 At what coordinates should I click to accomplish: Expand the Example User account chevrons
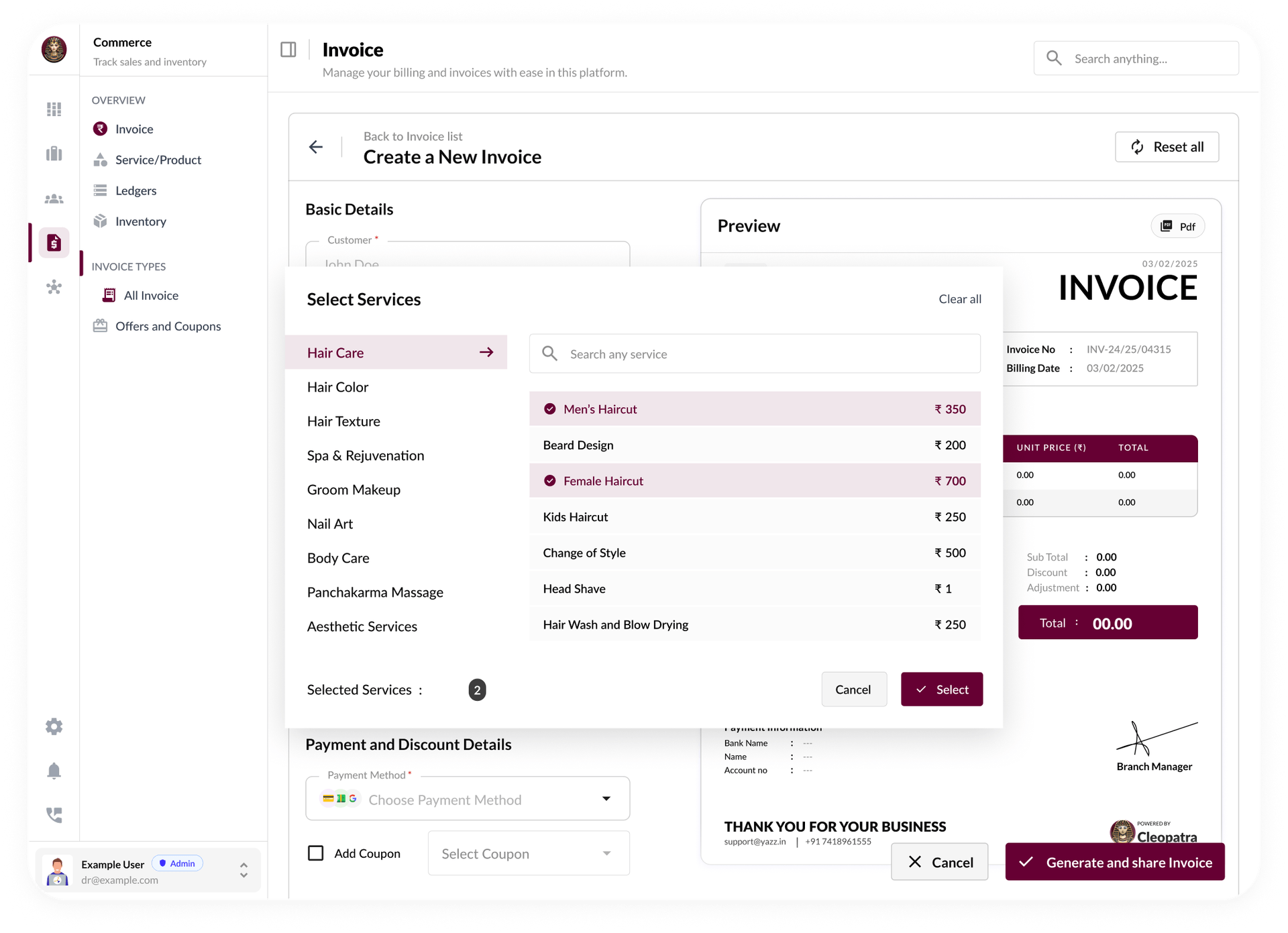[x=244, y=870]
